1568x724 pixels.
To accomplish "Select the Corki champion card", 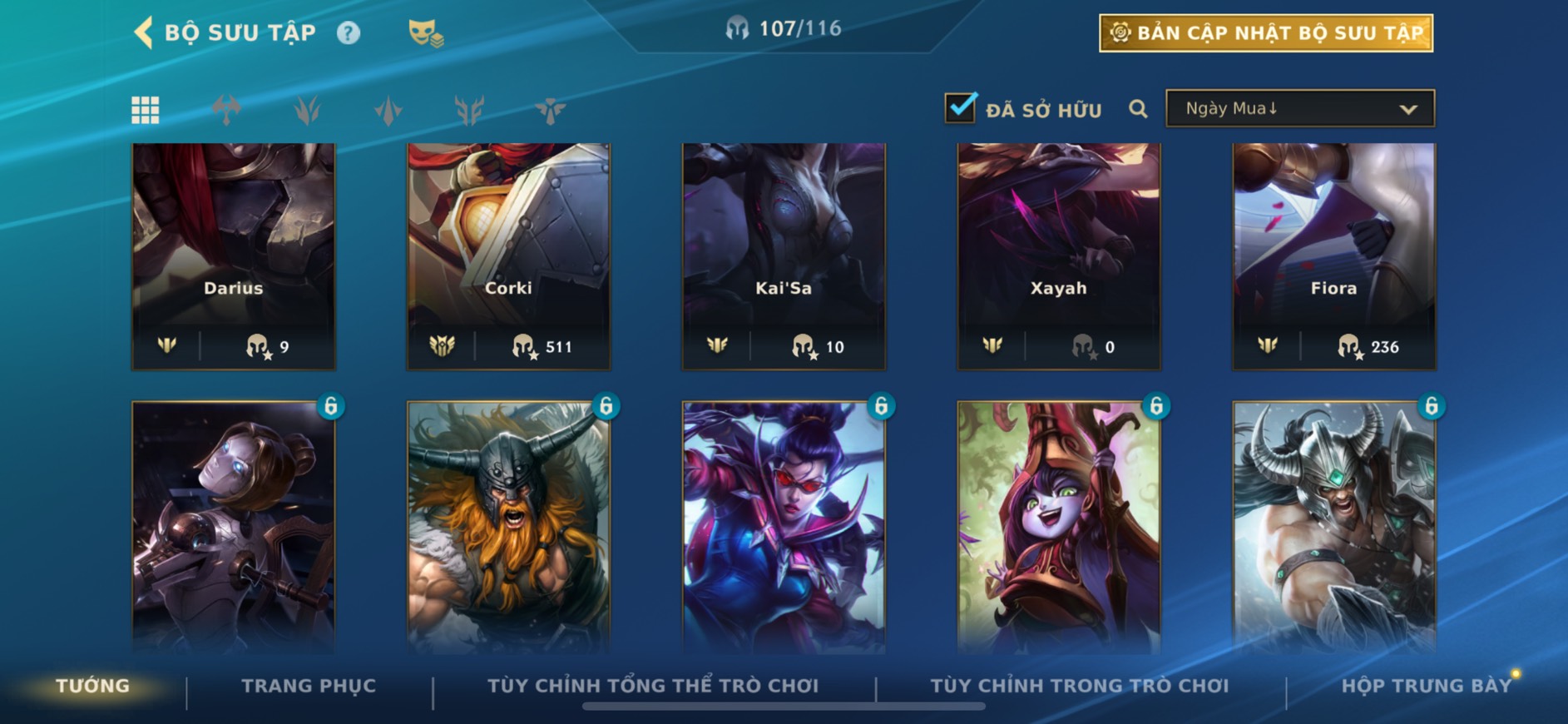I will click(x=508, y=256).
